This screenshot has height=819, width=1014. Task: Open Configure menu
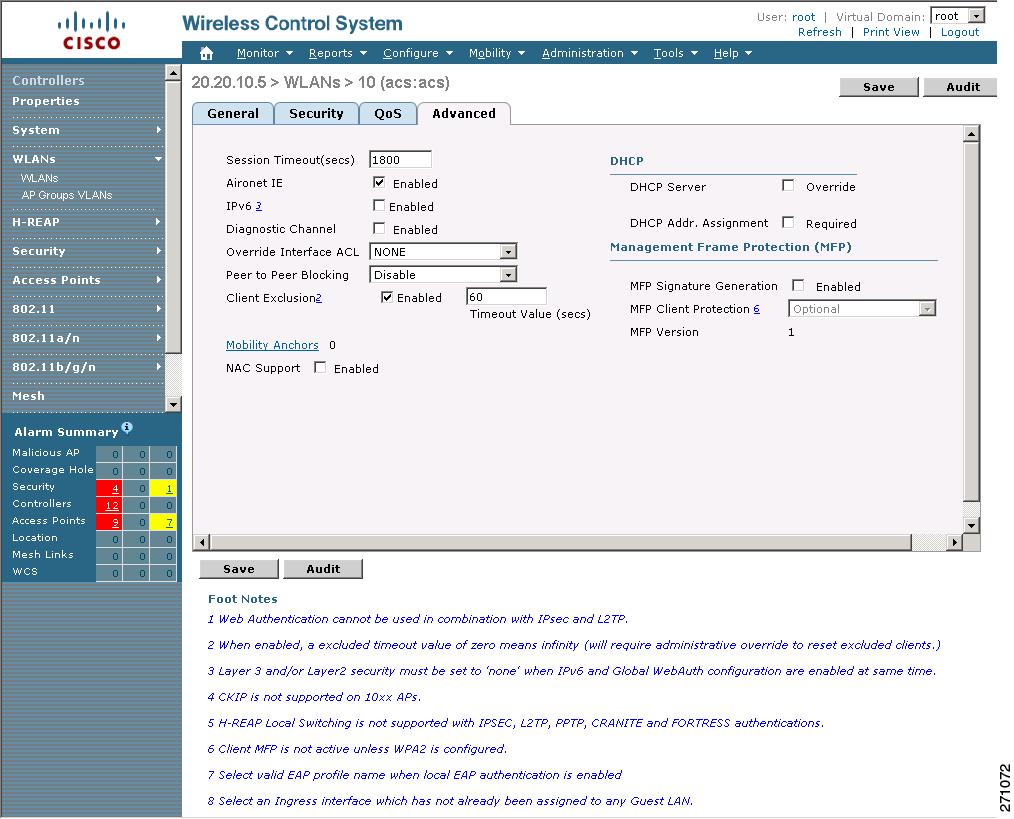(x=418, y=53)
